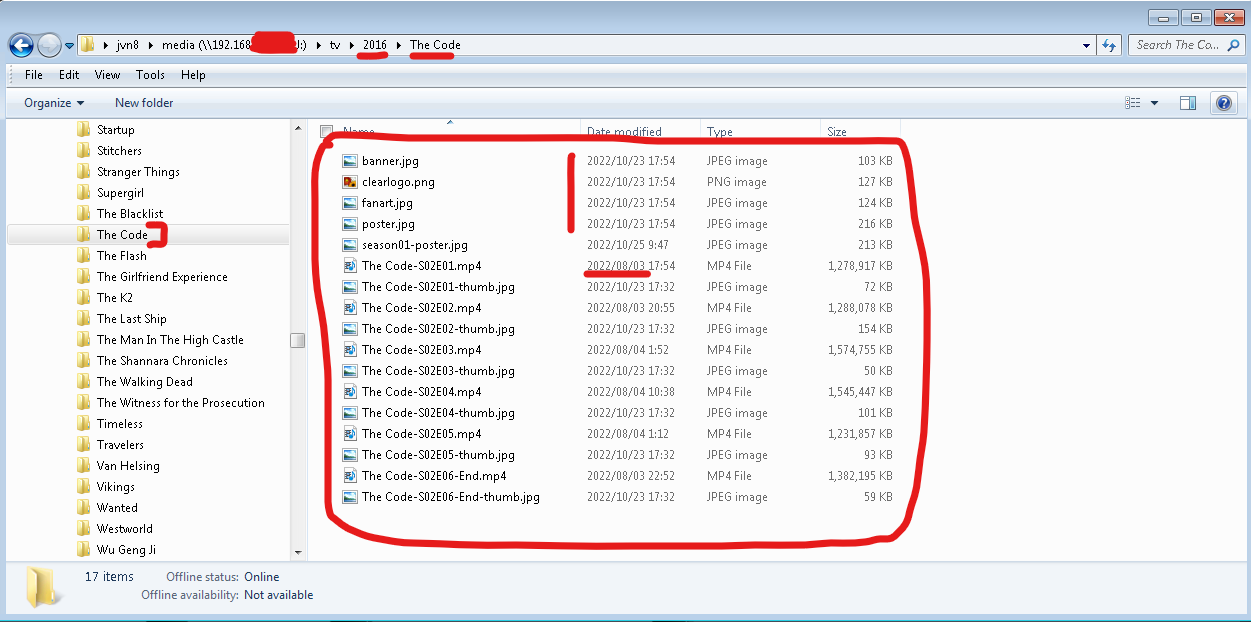Click the 2016 breadcrumb segment

[375, 45]
